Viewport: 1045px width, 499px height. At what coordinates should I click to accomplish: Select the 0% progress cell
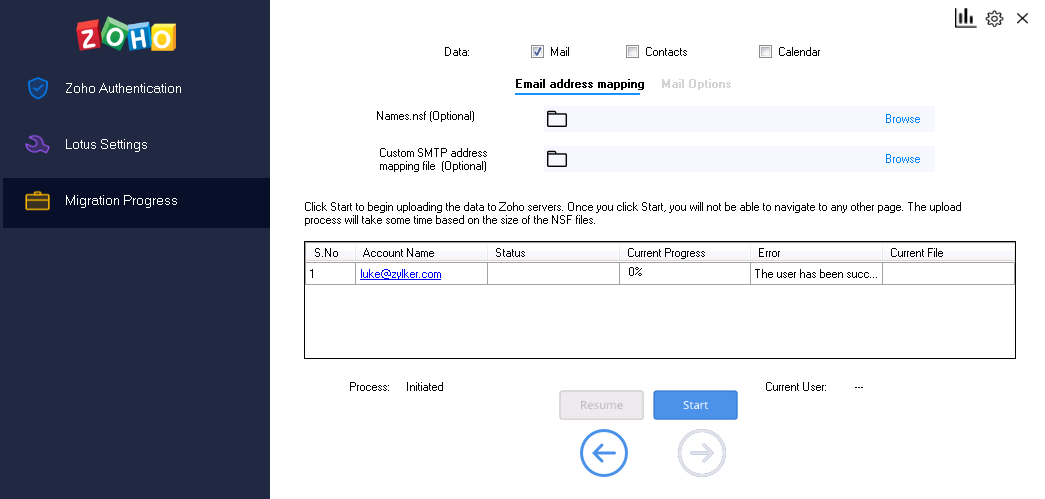685,273
